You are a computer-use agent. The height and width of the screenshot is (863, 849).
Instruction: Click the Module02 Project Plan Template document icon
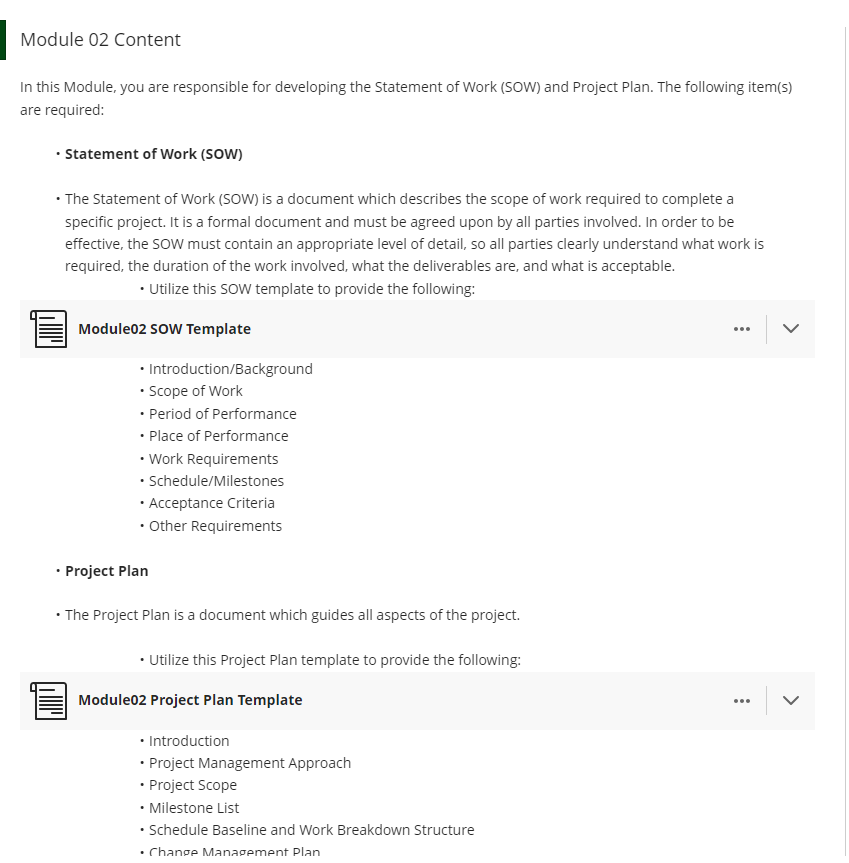48,701
